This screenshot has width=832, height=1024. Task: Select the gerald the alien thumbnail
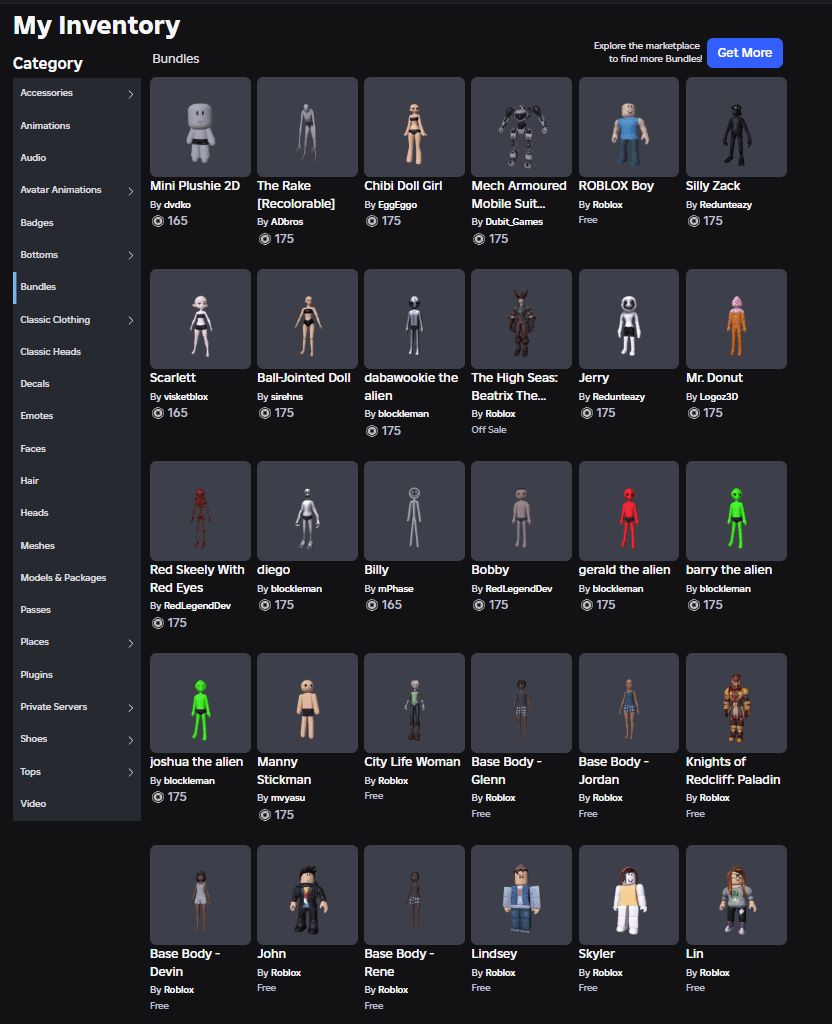(628, 511)
